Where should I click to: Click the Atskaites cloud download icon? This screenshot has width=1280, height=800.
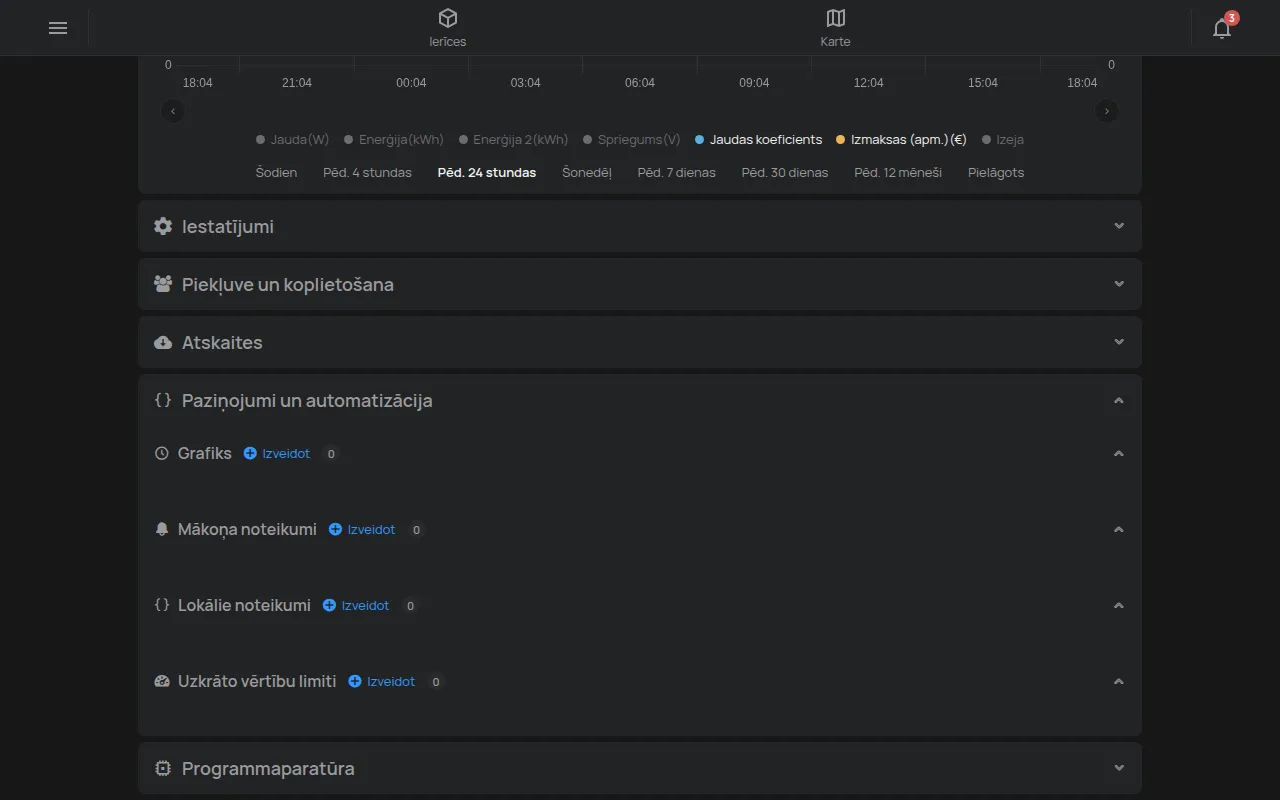coord(163,342)
